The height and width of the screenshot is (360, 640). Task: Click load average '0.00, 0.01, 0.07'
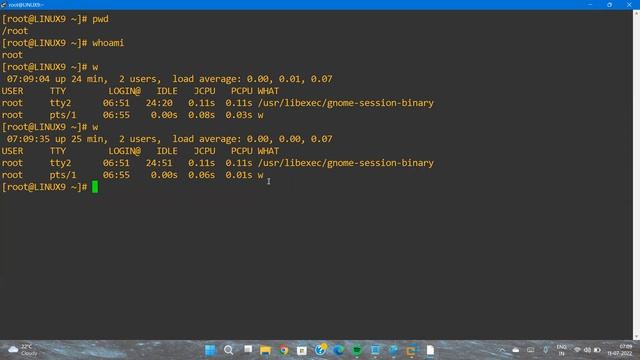pyautogui.click(x=289, y=79)
